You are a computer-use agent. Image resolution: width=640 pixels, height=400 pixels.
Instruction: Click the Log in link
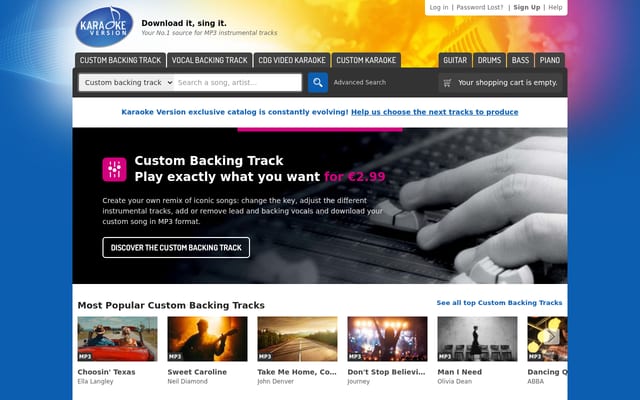pyautogui.click(x=439, y=7)
